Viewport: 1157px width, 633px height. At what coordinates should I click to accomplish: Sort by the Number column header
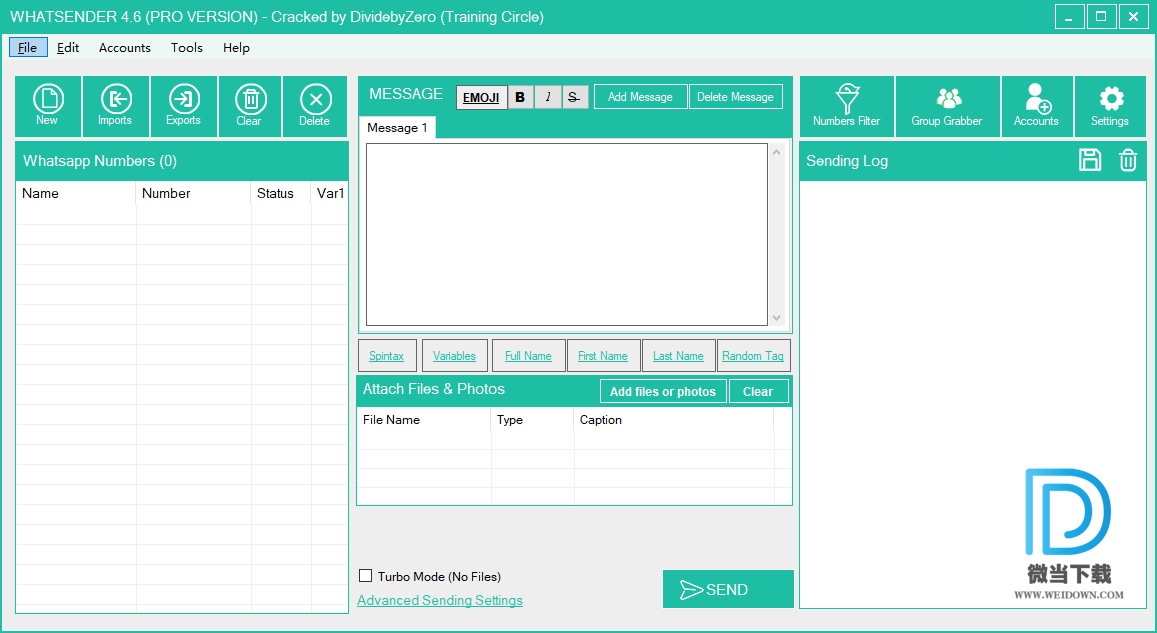click(193, 193)
